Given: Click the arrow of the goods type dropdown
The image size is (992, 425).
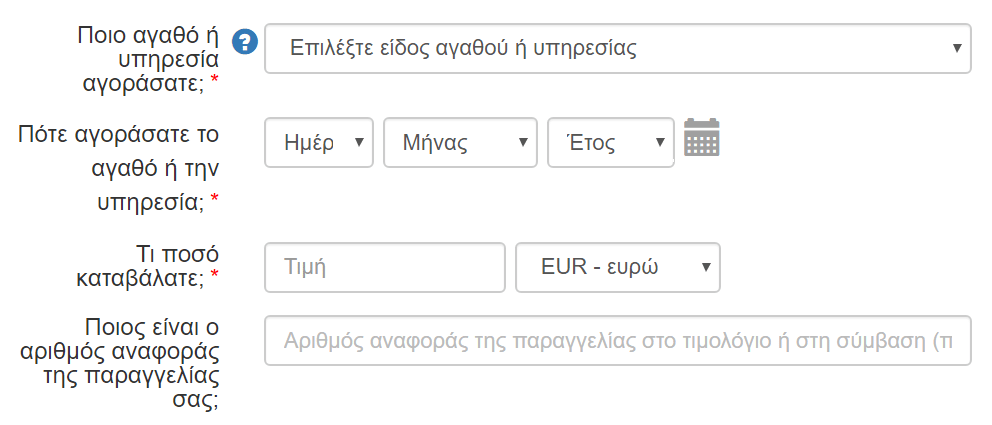Looking at the screenshot, I should (957, 49).
